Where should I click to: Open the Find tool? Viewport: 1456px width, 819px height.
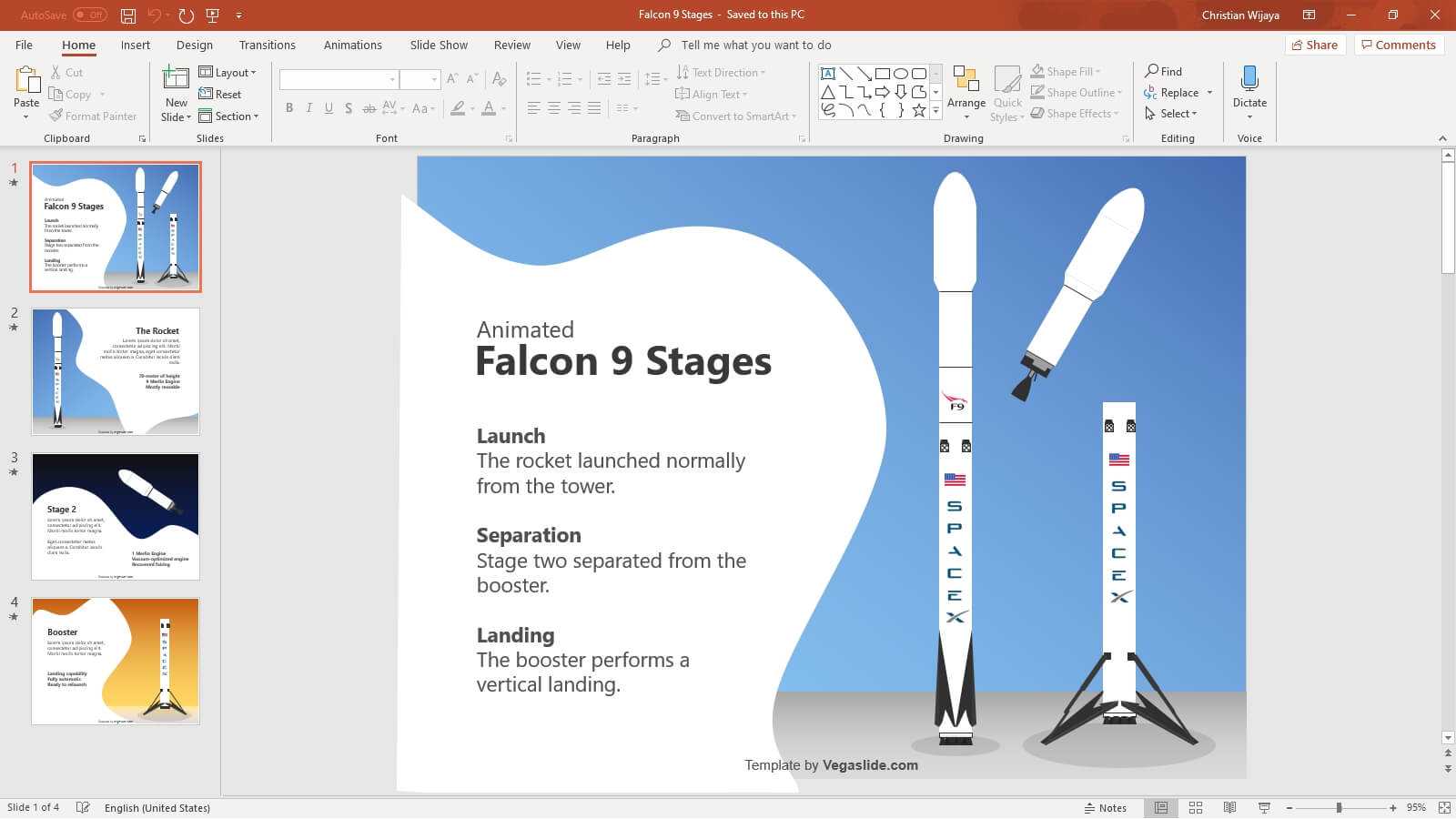click(x=1164, y=71)
